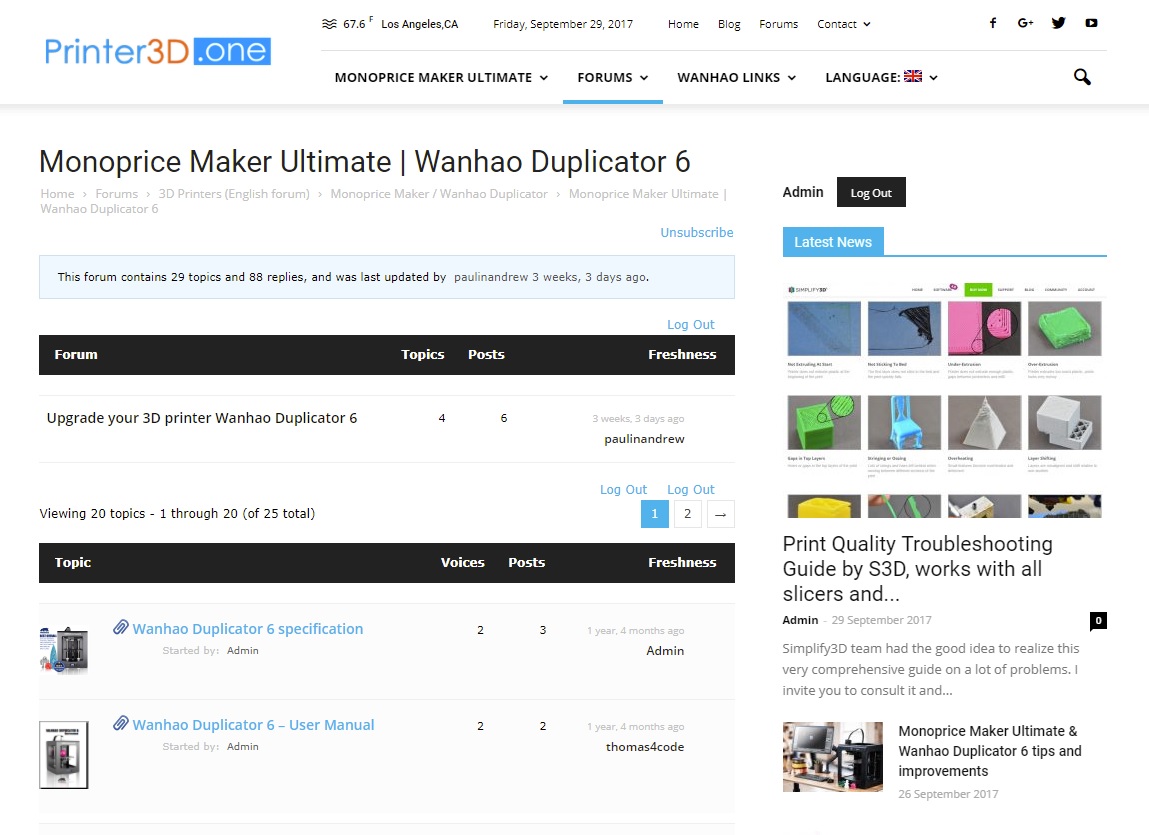This screenshot has width=1149, height=835.
Task: Click Admin in specification topic Freshness column
Action: 665,651
